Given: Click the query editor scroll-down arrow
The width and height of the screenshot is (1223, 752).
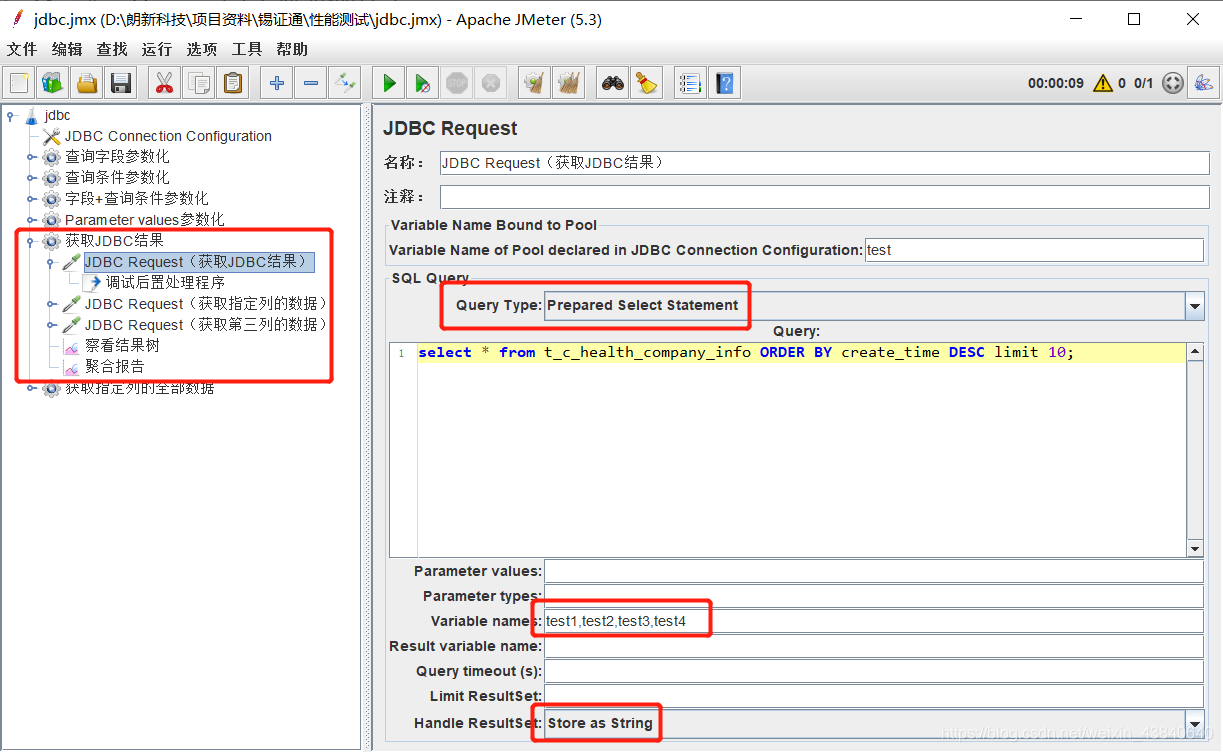Looking at the screenshot, I should point(1195,548).
